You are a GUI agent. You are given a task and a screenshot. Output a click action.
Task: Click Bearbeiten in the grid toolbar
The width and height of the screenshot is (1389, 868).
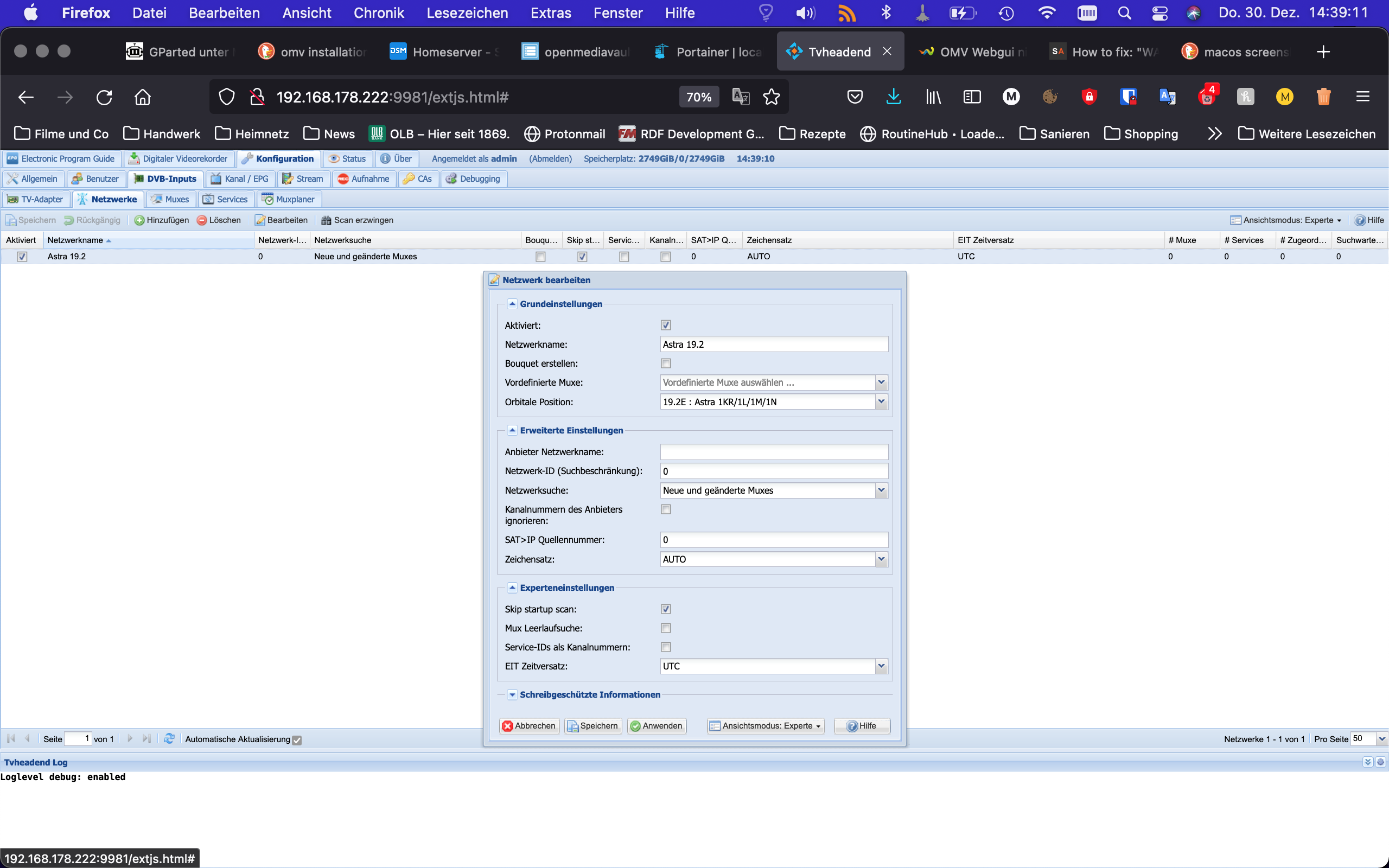point(281,220)
